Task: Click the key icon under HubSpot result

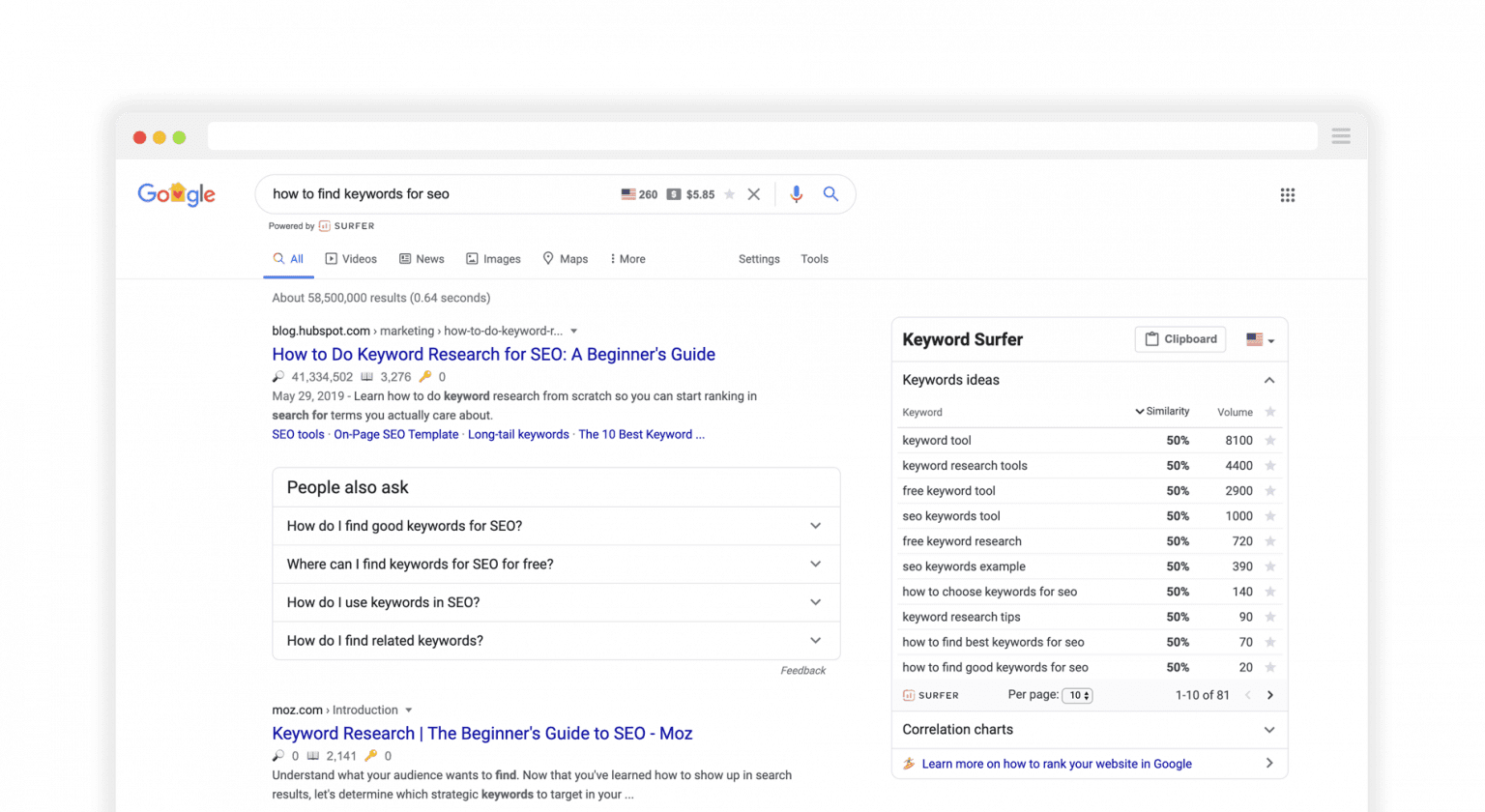Action: coord(425,377)
